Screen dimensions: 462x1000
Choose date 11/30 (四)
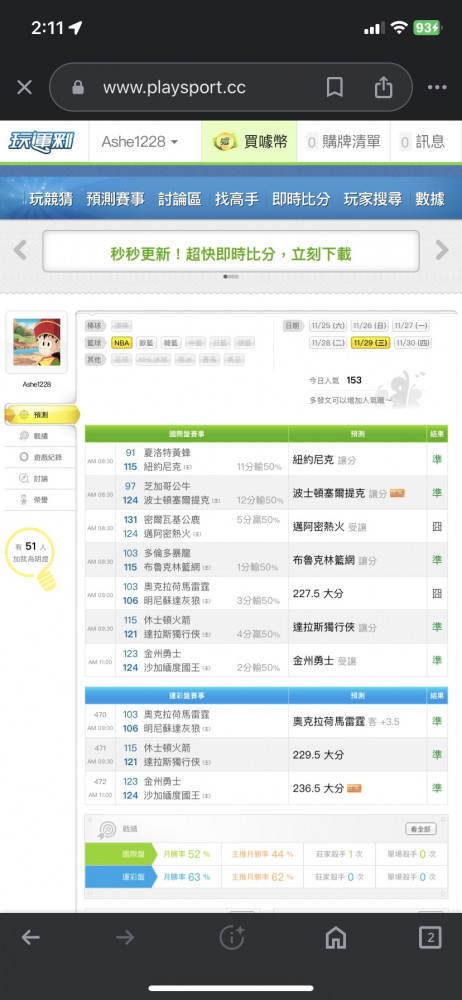pos(412,342)
